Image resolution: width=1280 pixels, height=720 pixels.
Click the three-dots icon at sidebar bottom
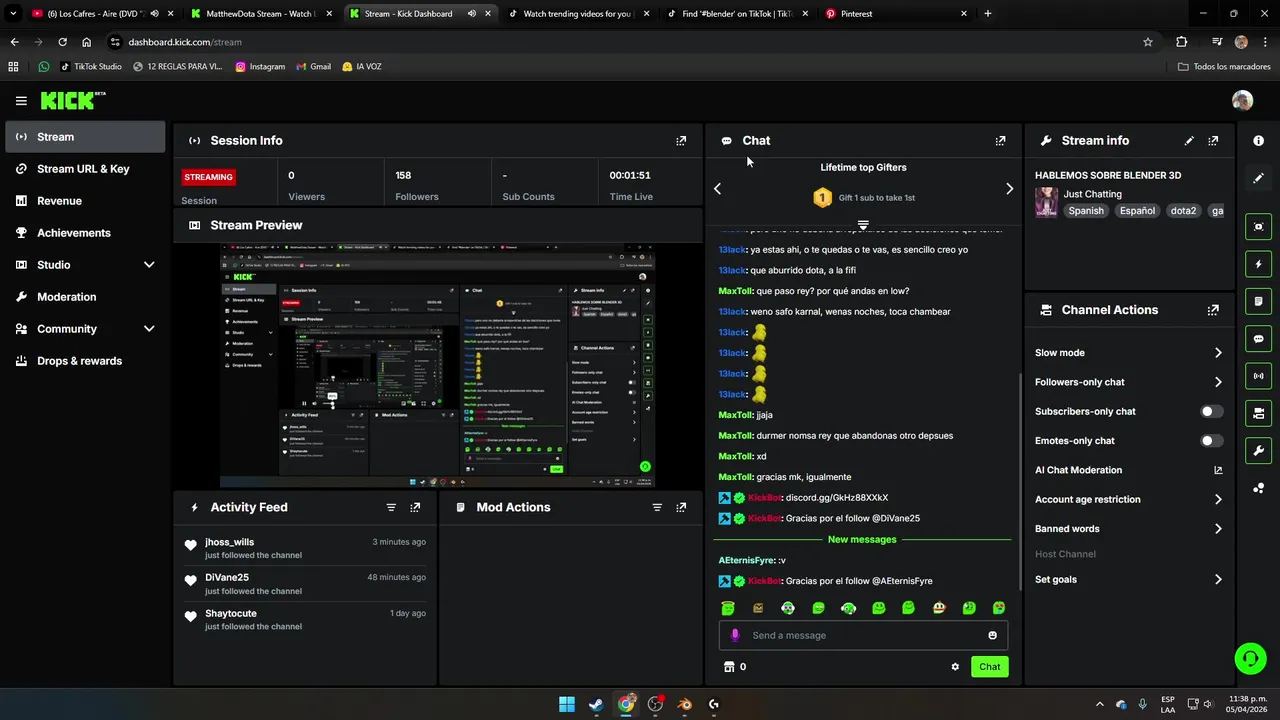click(1258, 488)
